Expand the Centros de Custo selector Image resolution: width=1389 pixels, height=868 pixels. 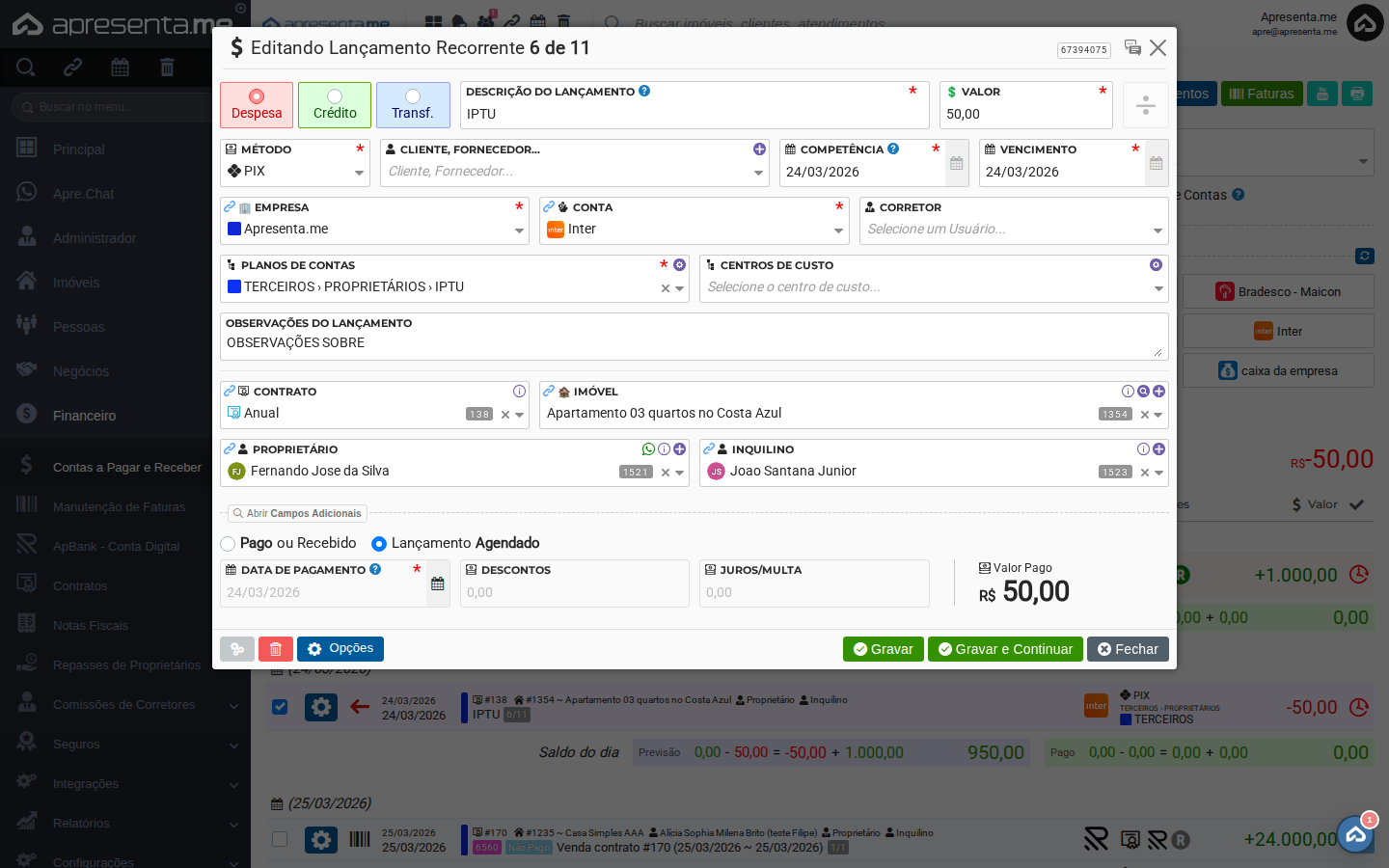pyautogui.click(x=1156, y=286)
